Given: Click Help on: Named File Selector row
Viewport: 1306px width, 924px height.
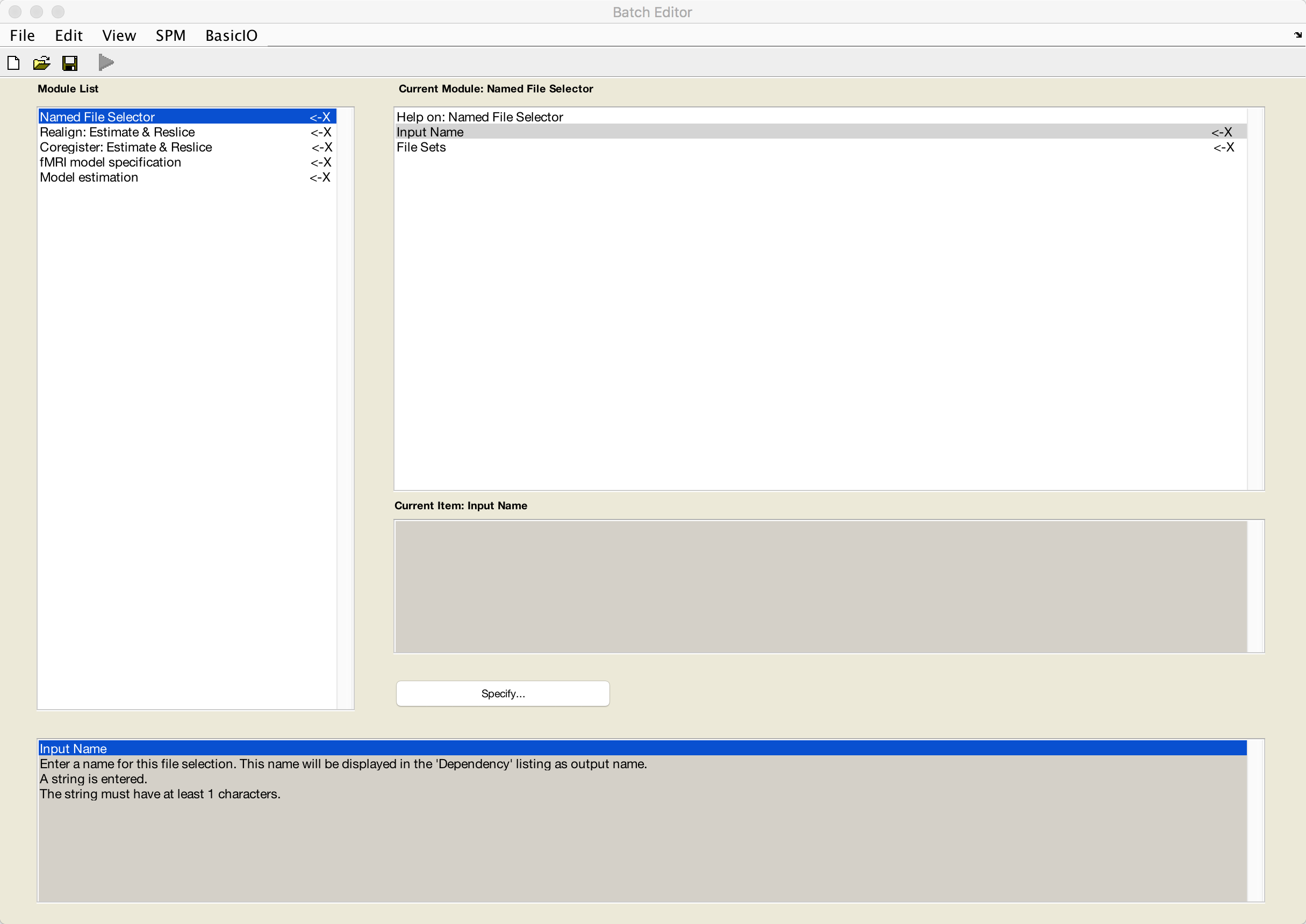Looking at the screenshot, I should coord(821,117).
